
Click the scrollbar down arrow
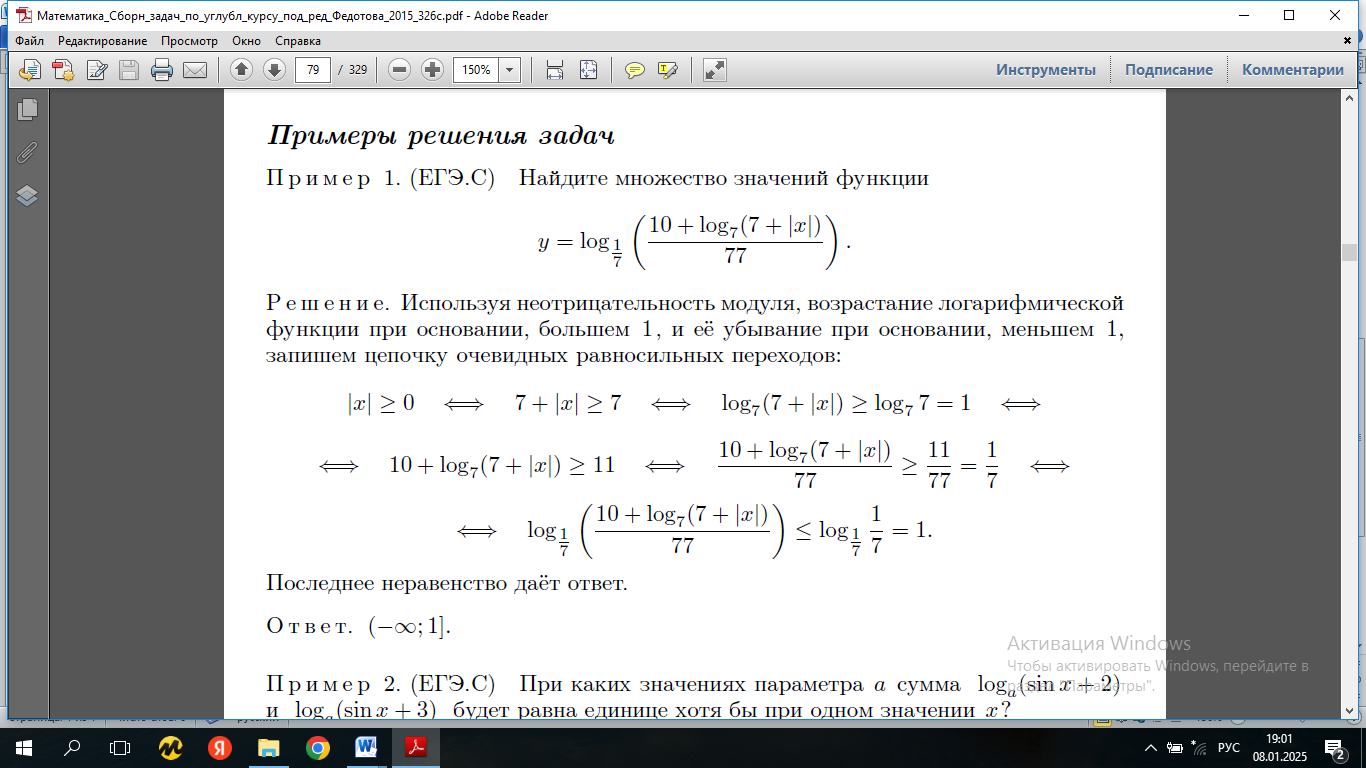click(1349, 711)
